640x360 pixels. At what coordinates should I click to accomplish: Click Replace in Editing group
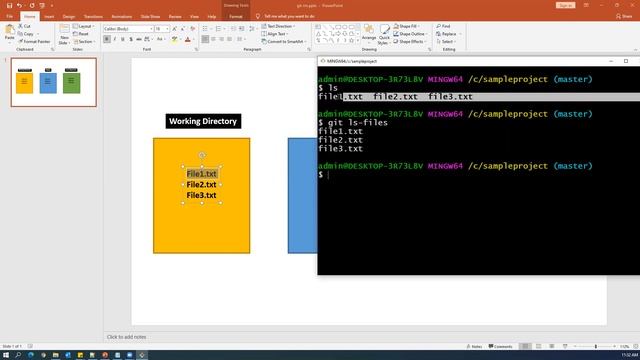coord(449,34)
